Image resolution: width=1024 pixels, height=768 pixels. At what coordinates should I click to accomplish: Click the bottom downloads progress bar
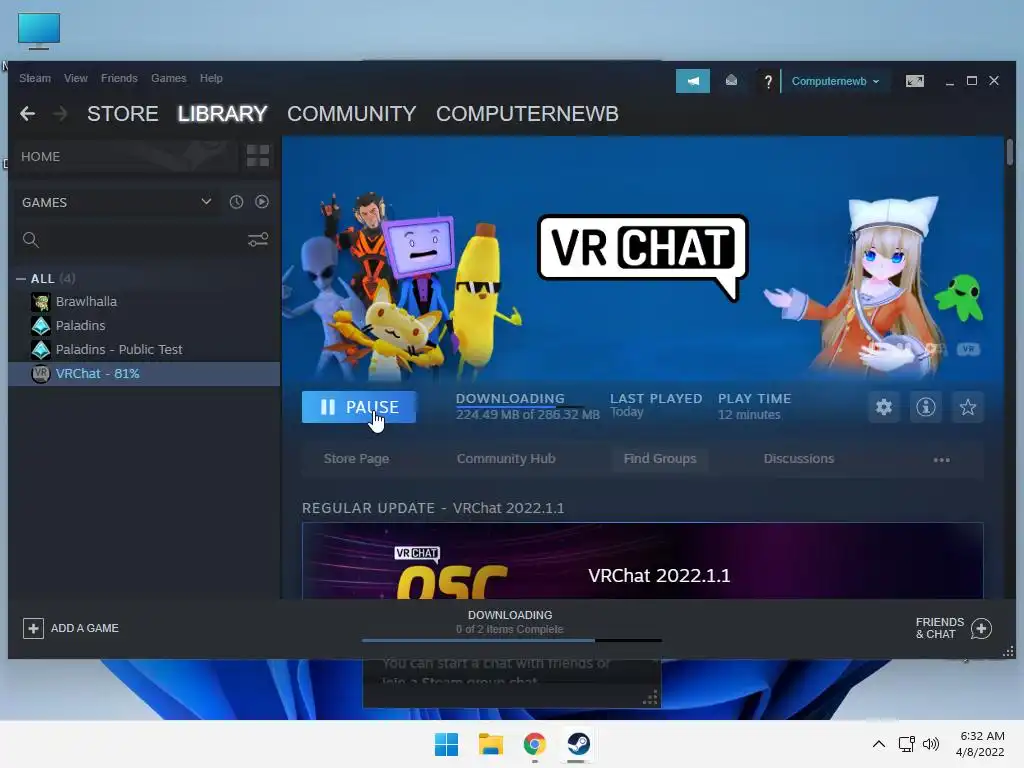[511, 641]
